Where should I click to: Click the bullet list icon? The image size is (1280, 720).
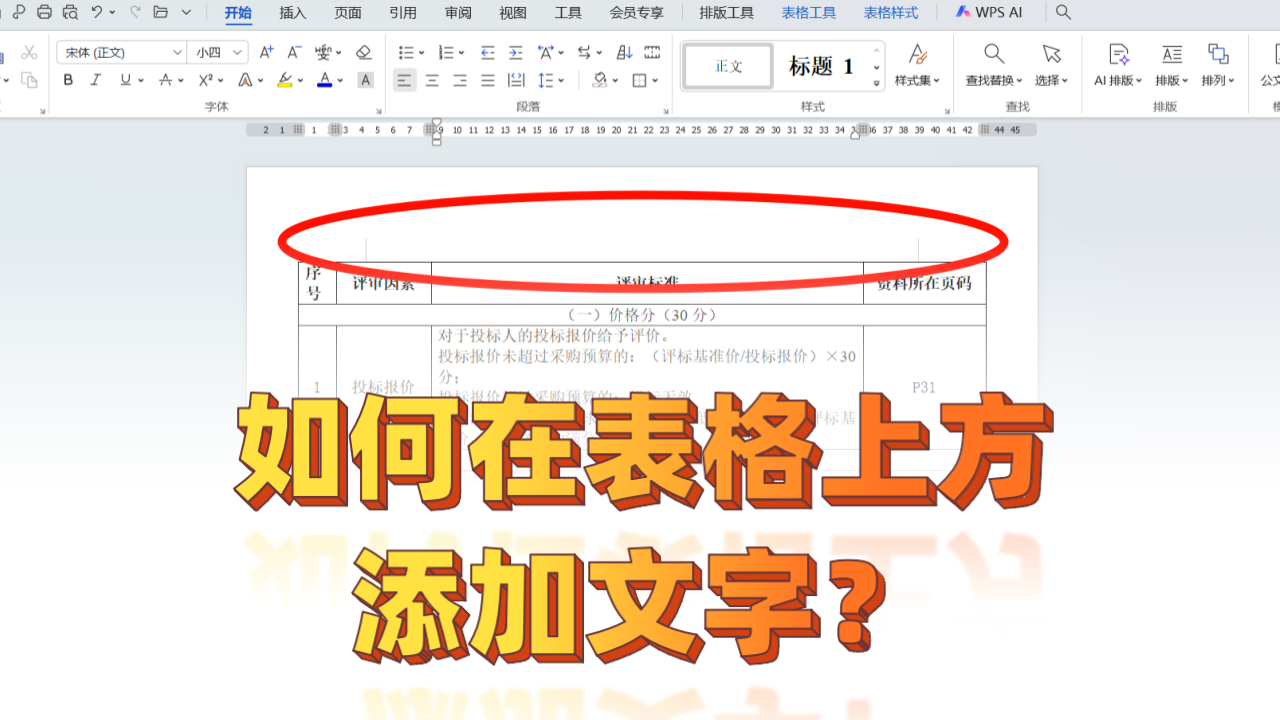(405, 52)
